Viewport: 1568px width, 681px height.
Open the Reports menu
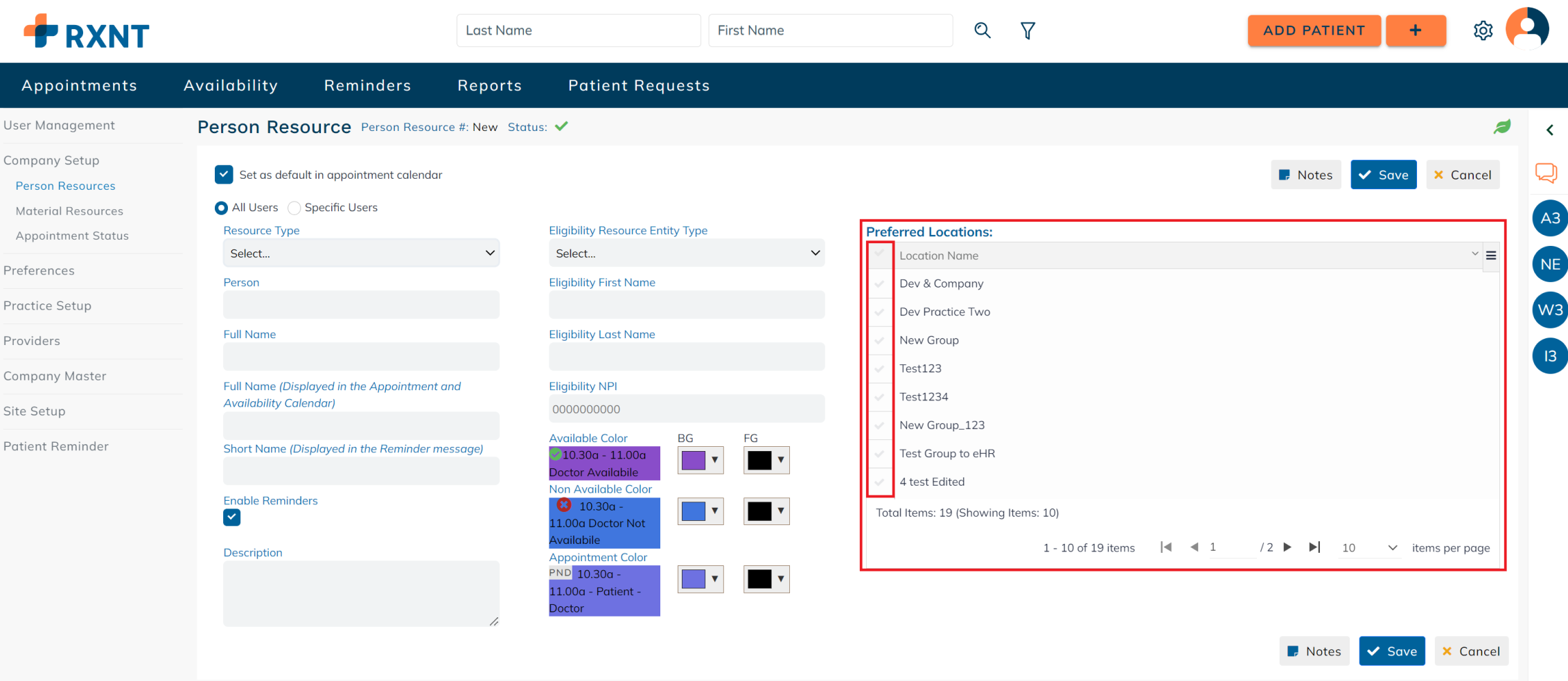[x=489, y=85]
